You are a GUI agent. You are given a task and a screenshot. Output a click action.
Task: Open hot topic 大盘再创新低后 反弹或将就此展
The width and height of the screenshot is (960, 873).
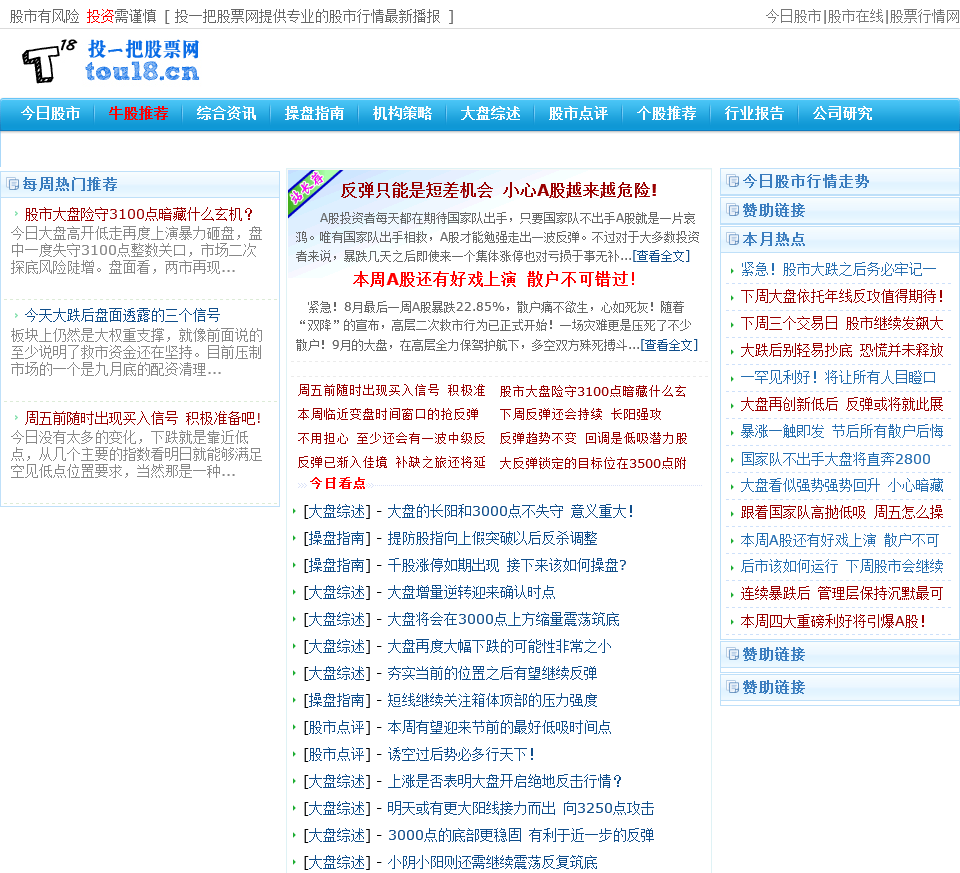(842, 404)
